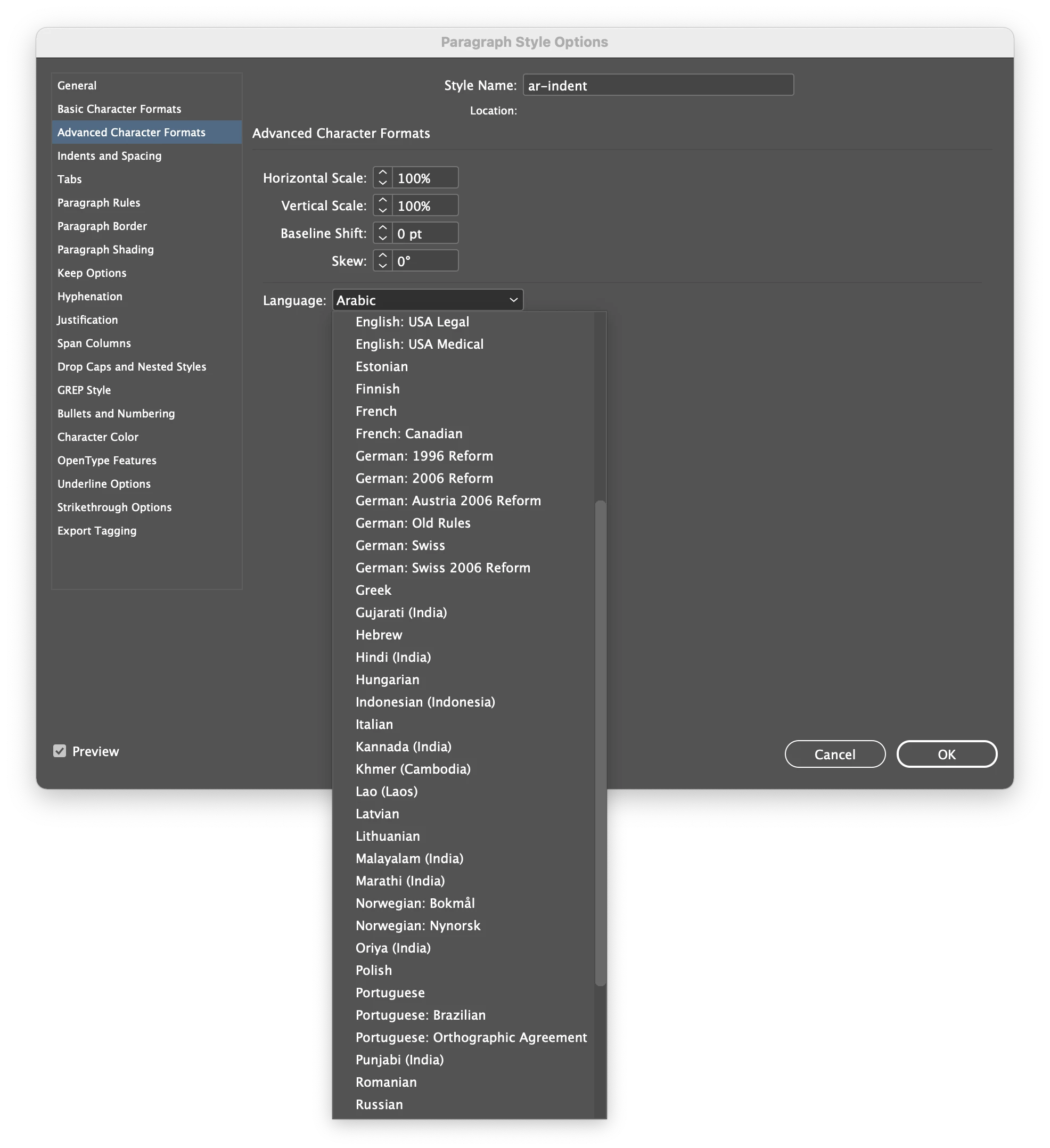
Task: Increase Horizontal Scale with up stepper arrow
Action: click(383, 173)
